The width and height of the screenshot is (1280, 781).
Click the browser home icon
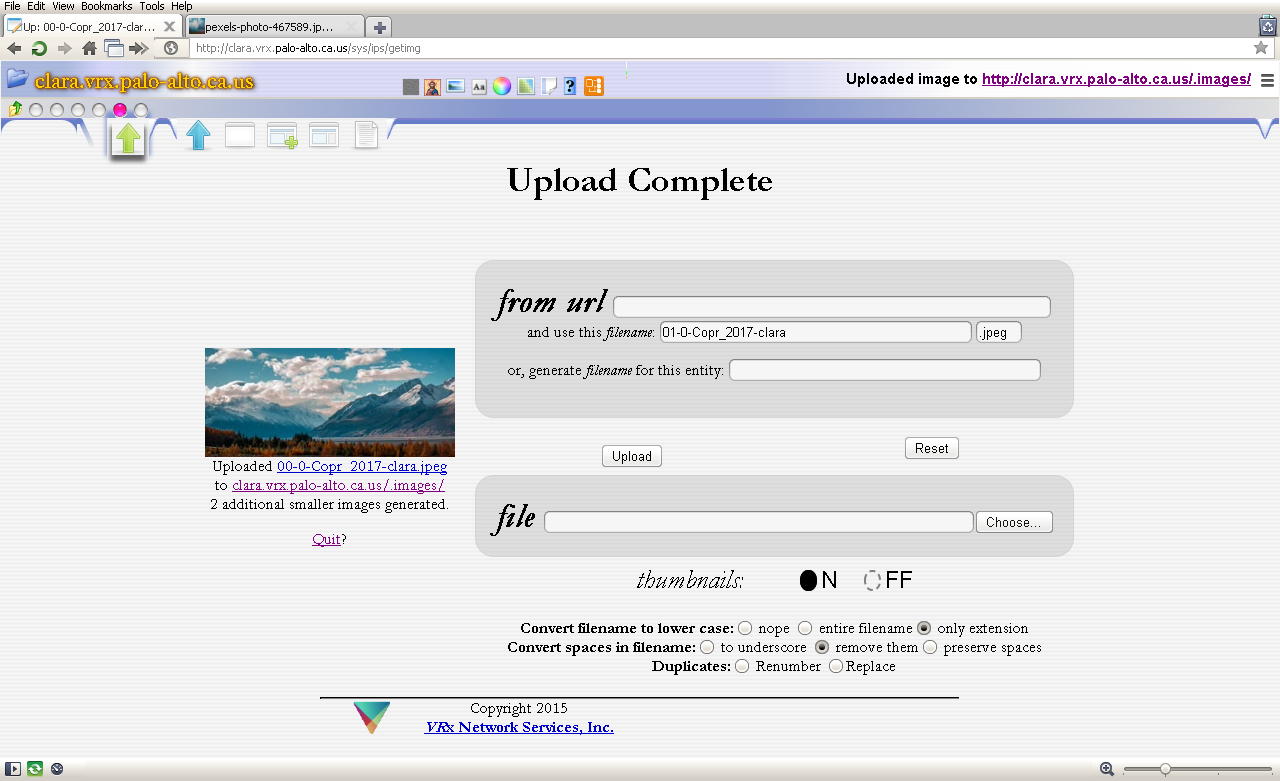[89, 48]
